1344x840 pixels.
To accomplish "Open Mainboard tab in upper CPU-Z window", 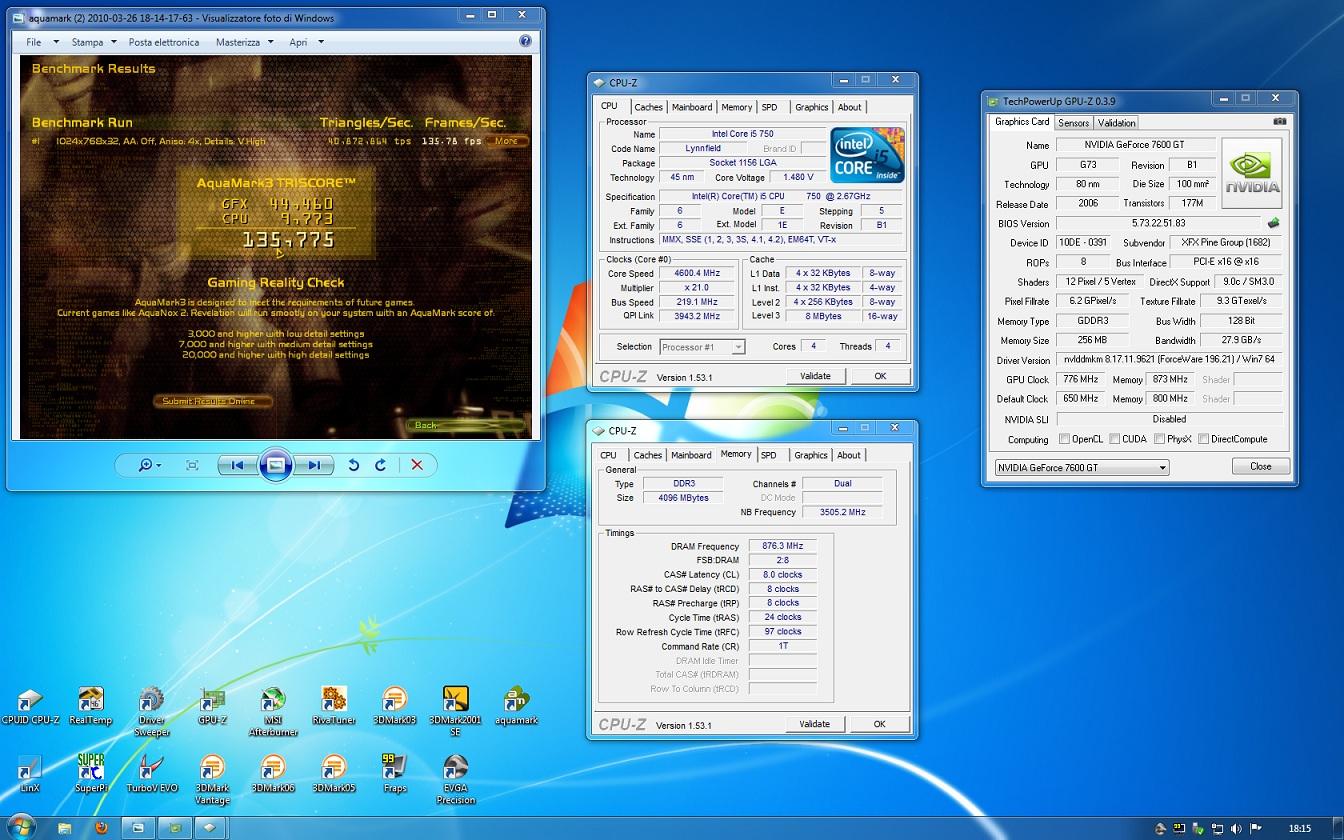I will pos(692,107).
